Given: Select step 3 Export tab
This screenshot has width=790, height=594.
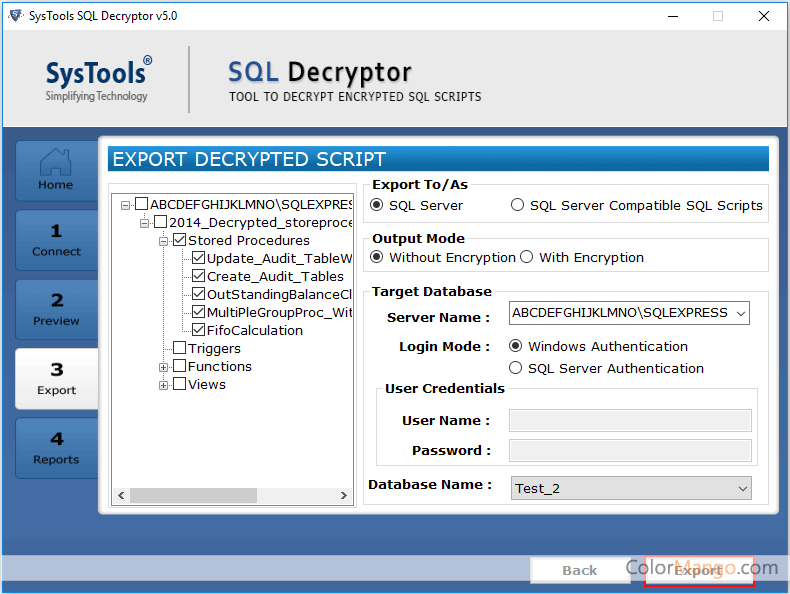Looking at the screenshot, I should coord(56,379).
